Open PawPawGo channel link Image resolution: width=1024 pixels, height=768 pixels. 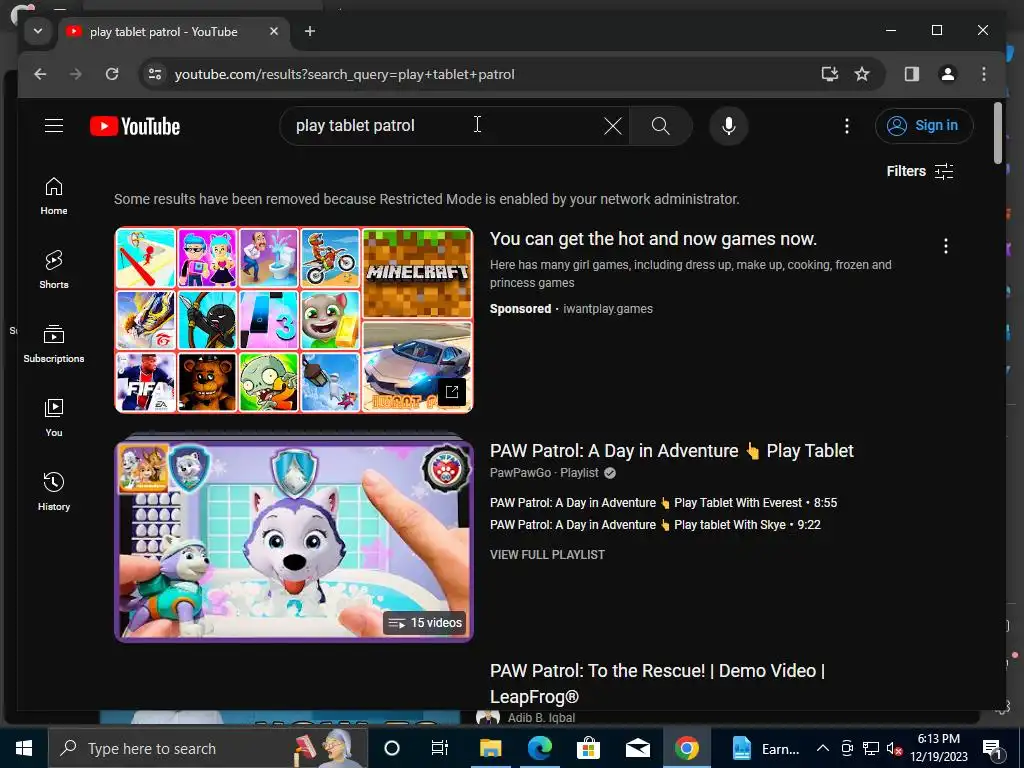tap(520, 473)
